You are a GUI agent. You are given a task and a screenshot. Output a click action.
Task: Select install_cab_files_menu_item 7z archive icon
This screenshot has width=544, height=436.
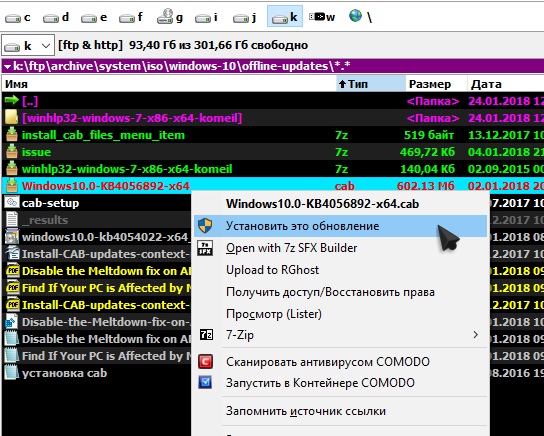coord(11,135)
